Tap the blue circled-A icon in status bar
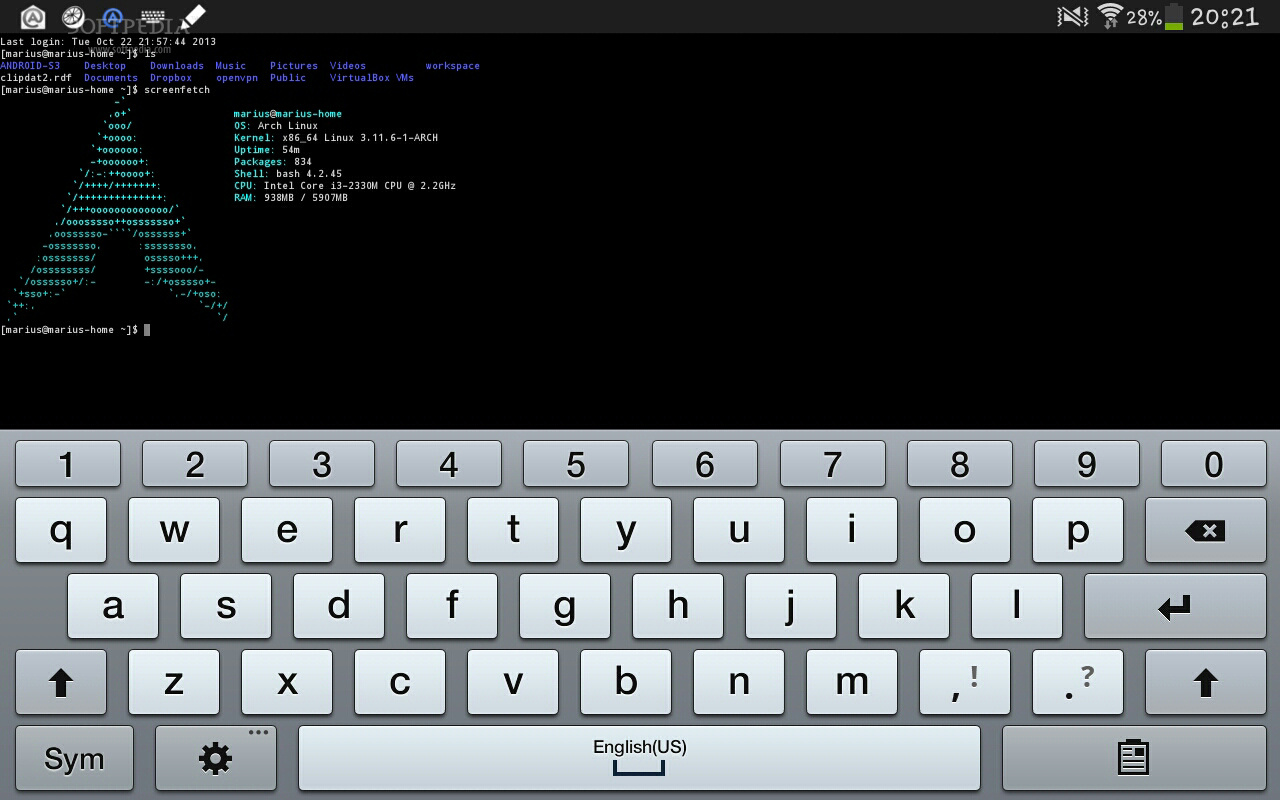Screen dimensions: 1280x800 pyautogui.click(x=112, y=17)
